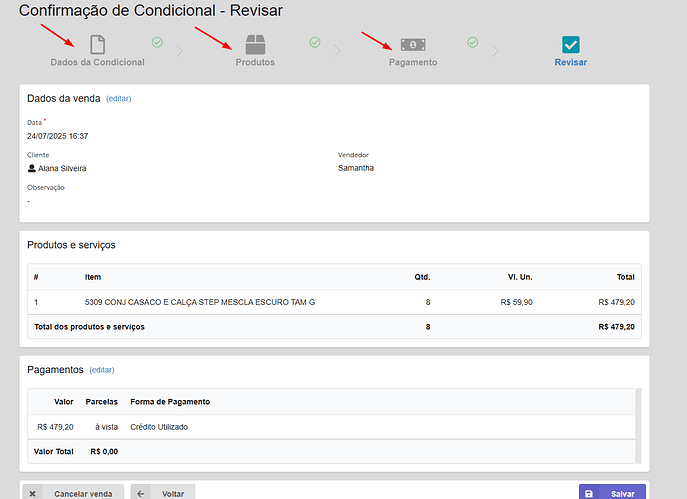Screen dimensions: 687x499
Task: Open editar link beside Pagamentos
Action: (x=102, y=370)
